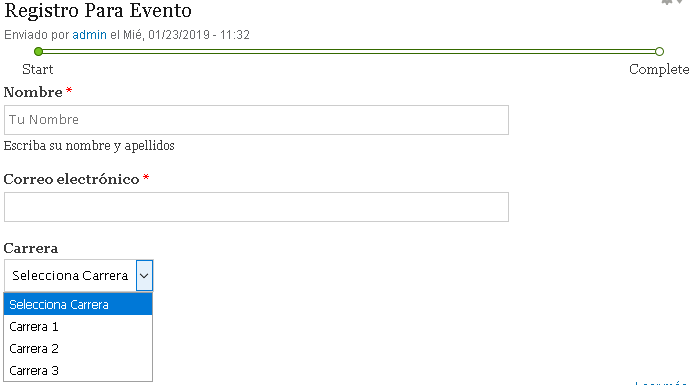Open the admin author link

(x=89, y=35)
